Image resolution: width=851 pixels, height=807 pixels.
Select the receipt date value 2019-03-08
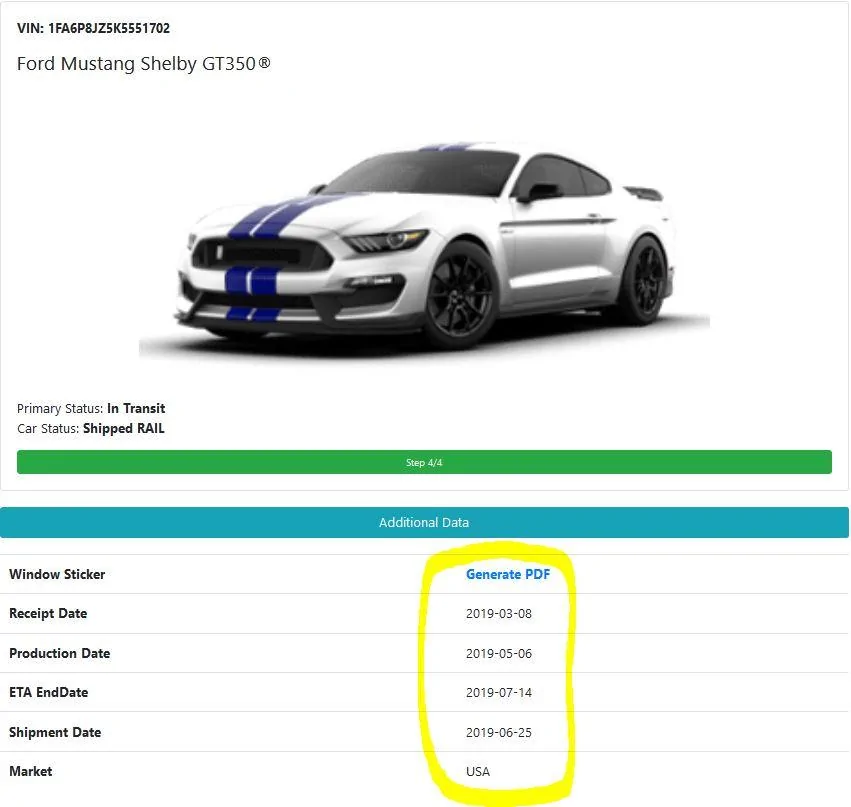point(499,614)
